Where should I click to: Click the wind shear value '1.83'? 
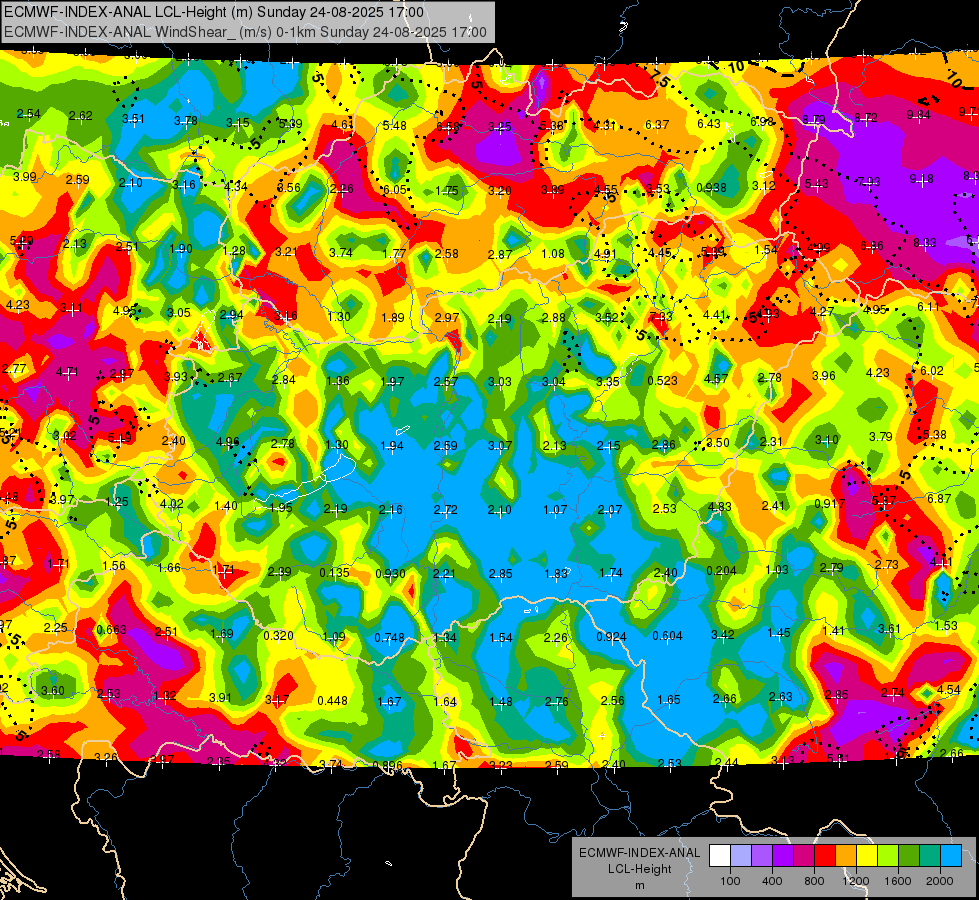click(x=555, y=574)
